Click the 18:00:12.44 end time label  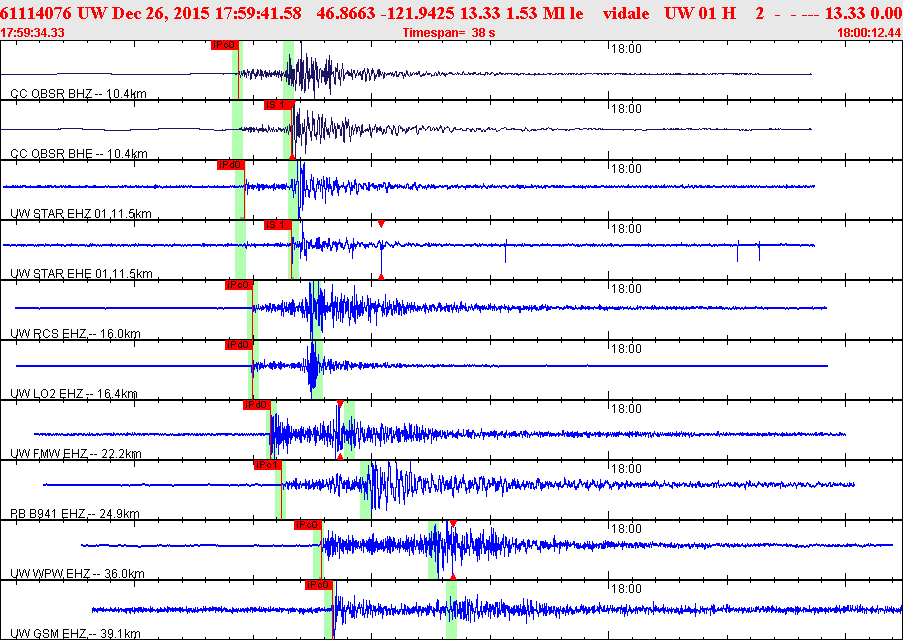(868, 33)
